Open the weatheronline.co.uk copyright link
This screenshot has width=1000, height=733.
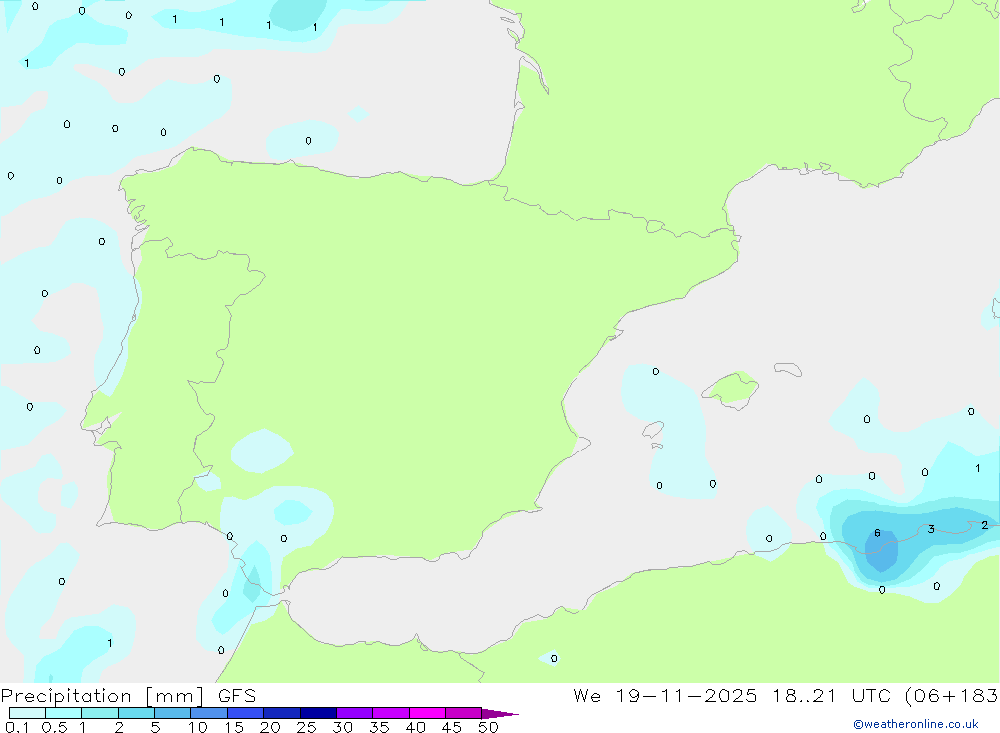click(x=915, y=724)
